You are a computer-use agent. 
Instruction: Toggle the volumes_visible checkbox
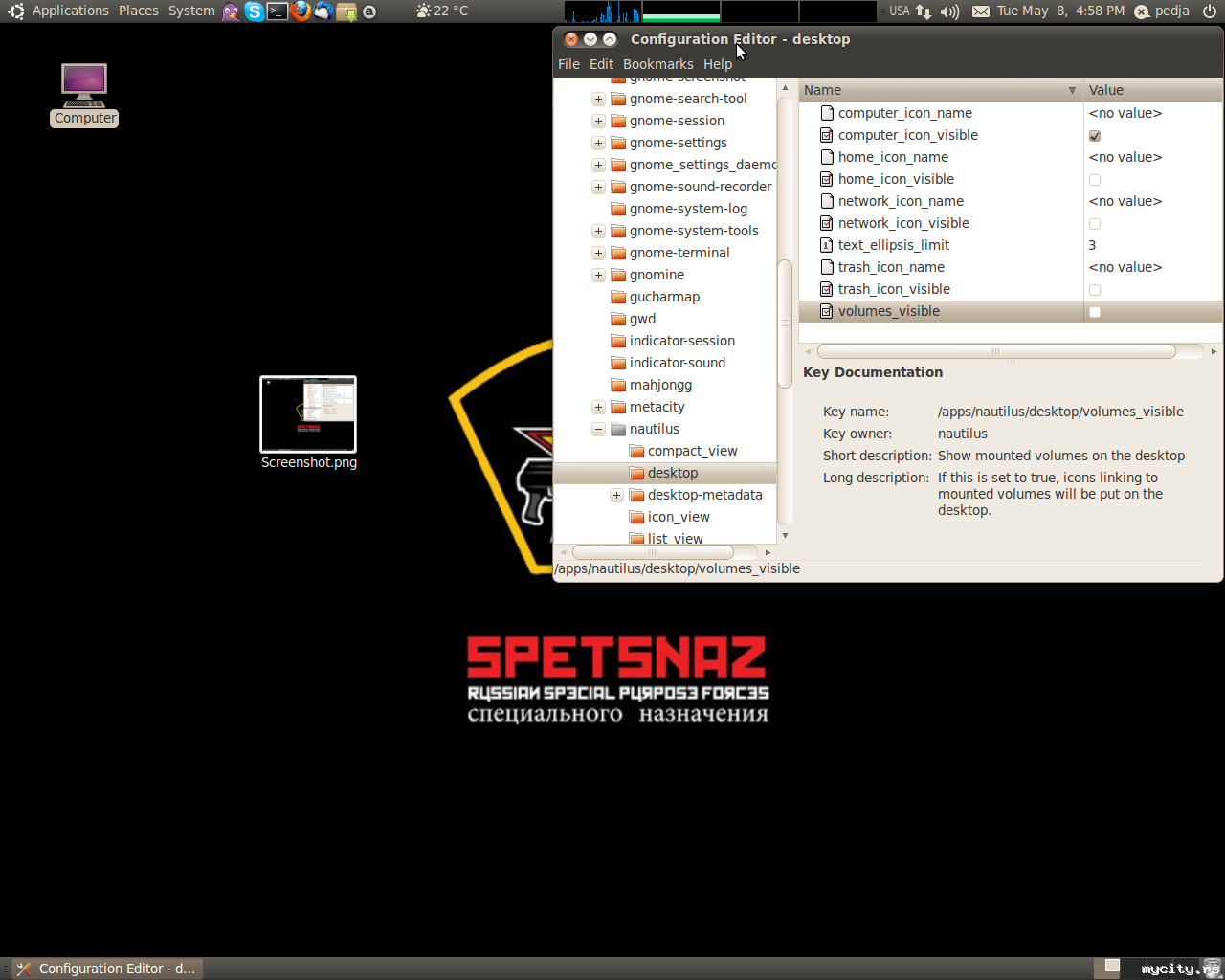pos(1095,312)
